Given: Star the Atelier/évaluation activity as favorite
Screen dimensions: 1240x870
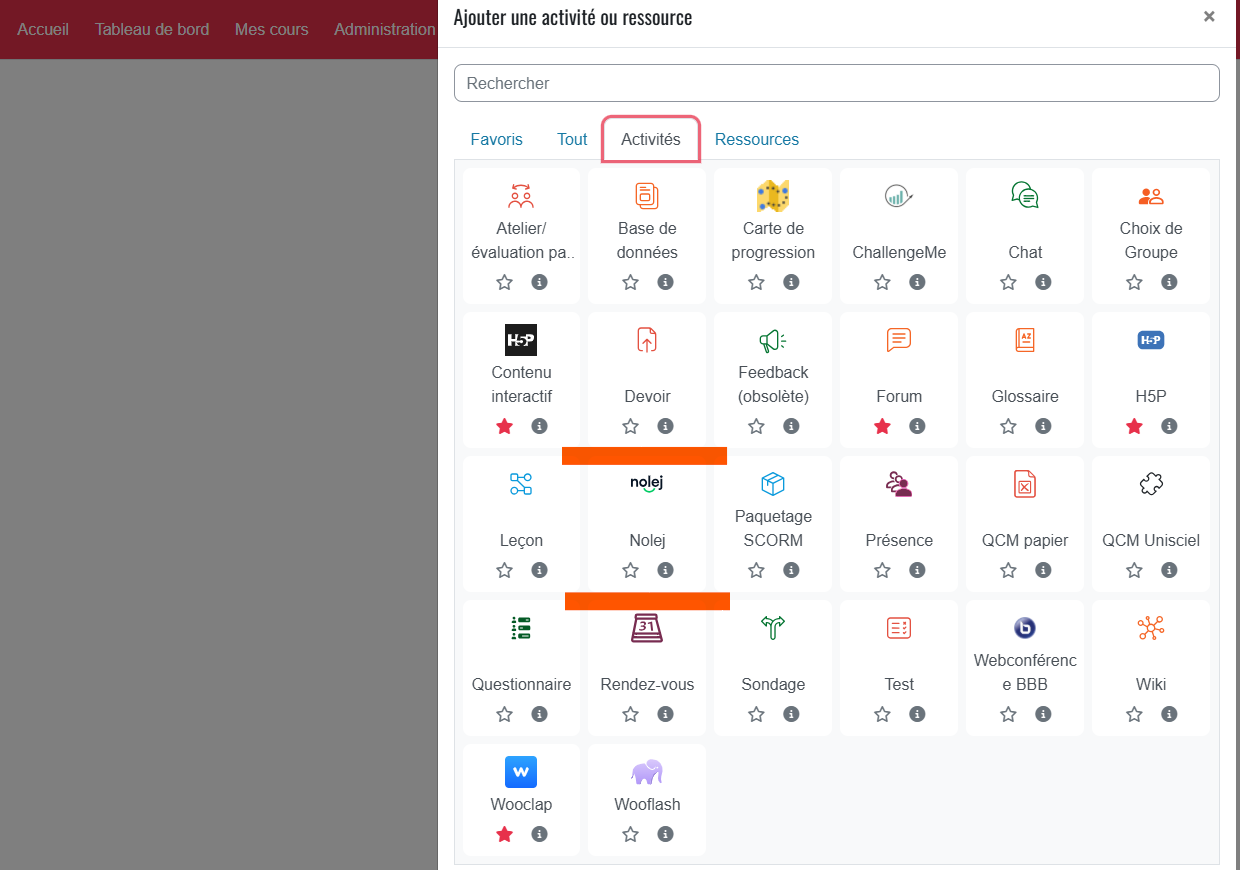Looking at the screenshot, I should tap(504, 282).
